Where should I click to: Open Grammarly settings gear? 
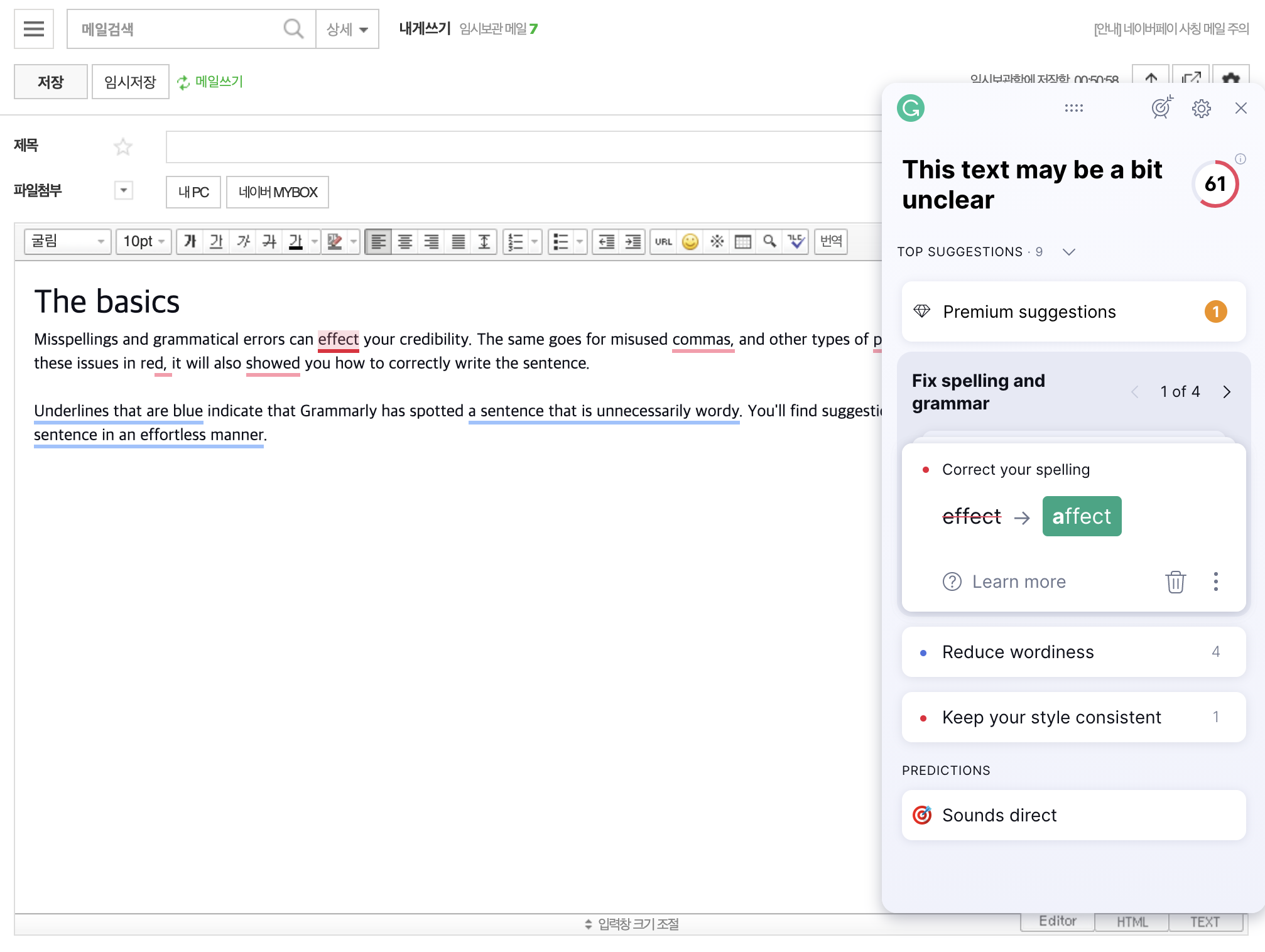(x=1201, y=108)
